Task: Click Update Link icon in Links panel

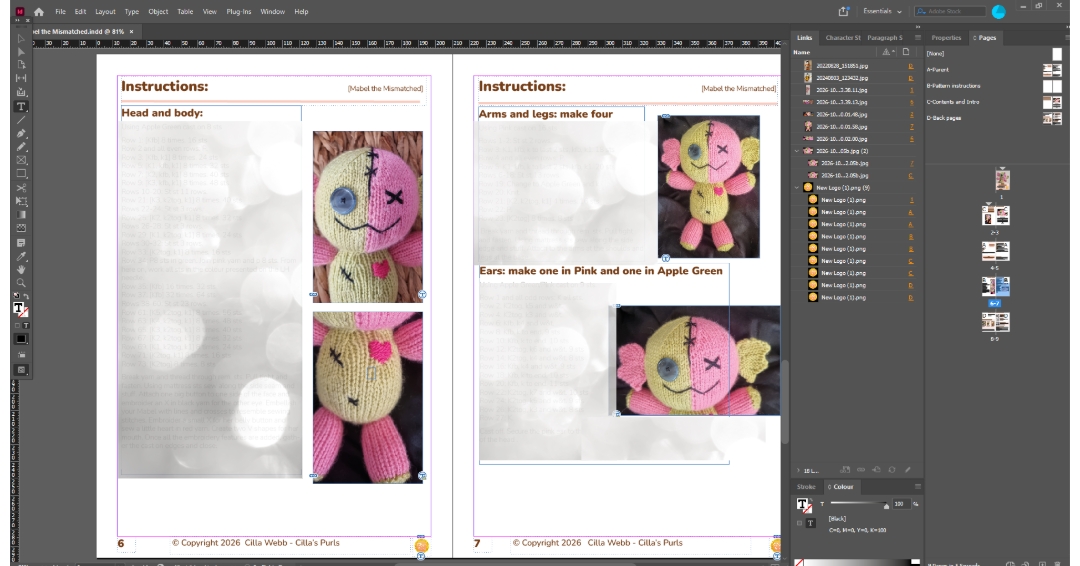Action: [x=892, y=470]
